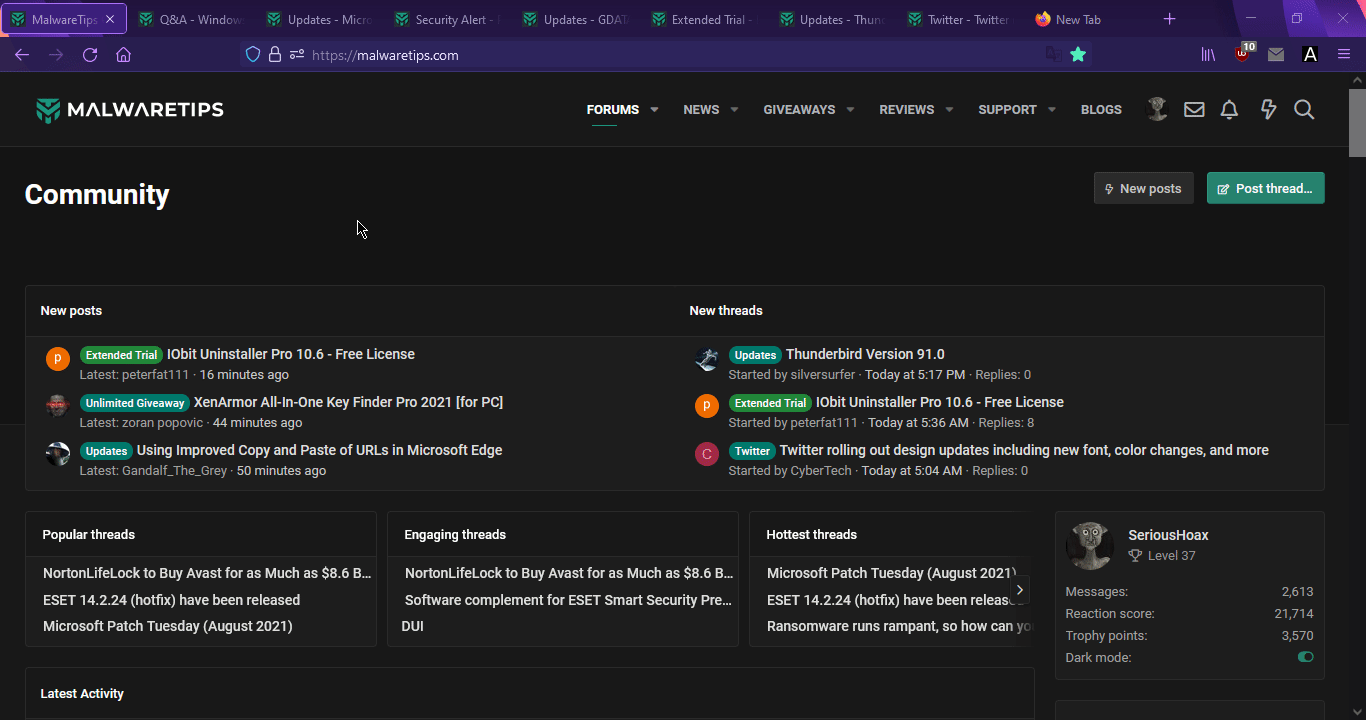Open 'Ransomware runs rampant' under Hottest threads

[x=900, y=626]
